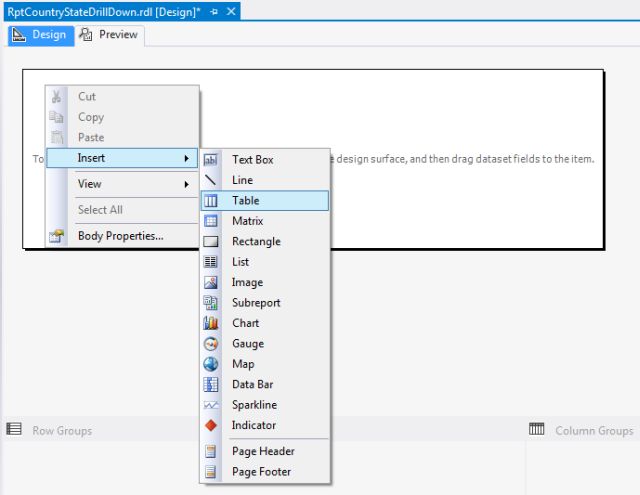The width and height of the screenshot is (640, 495).
Task: Click the Row Groups label
Action: pos(62,431)
